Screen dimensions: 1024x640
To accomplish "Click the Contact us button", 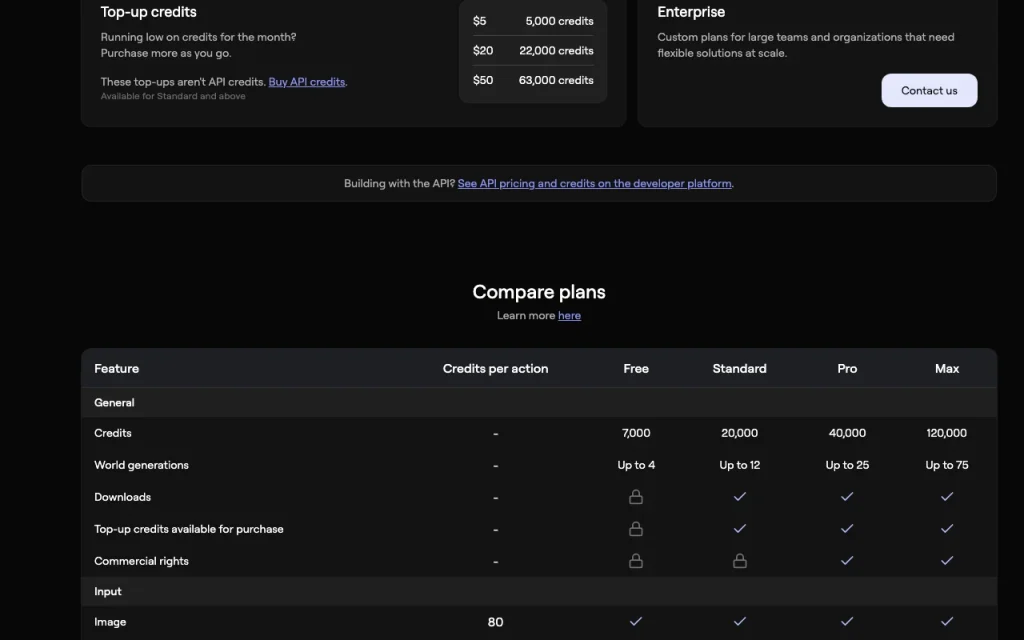I will point(929,90).
